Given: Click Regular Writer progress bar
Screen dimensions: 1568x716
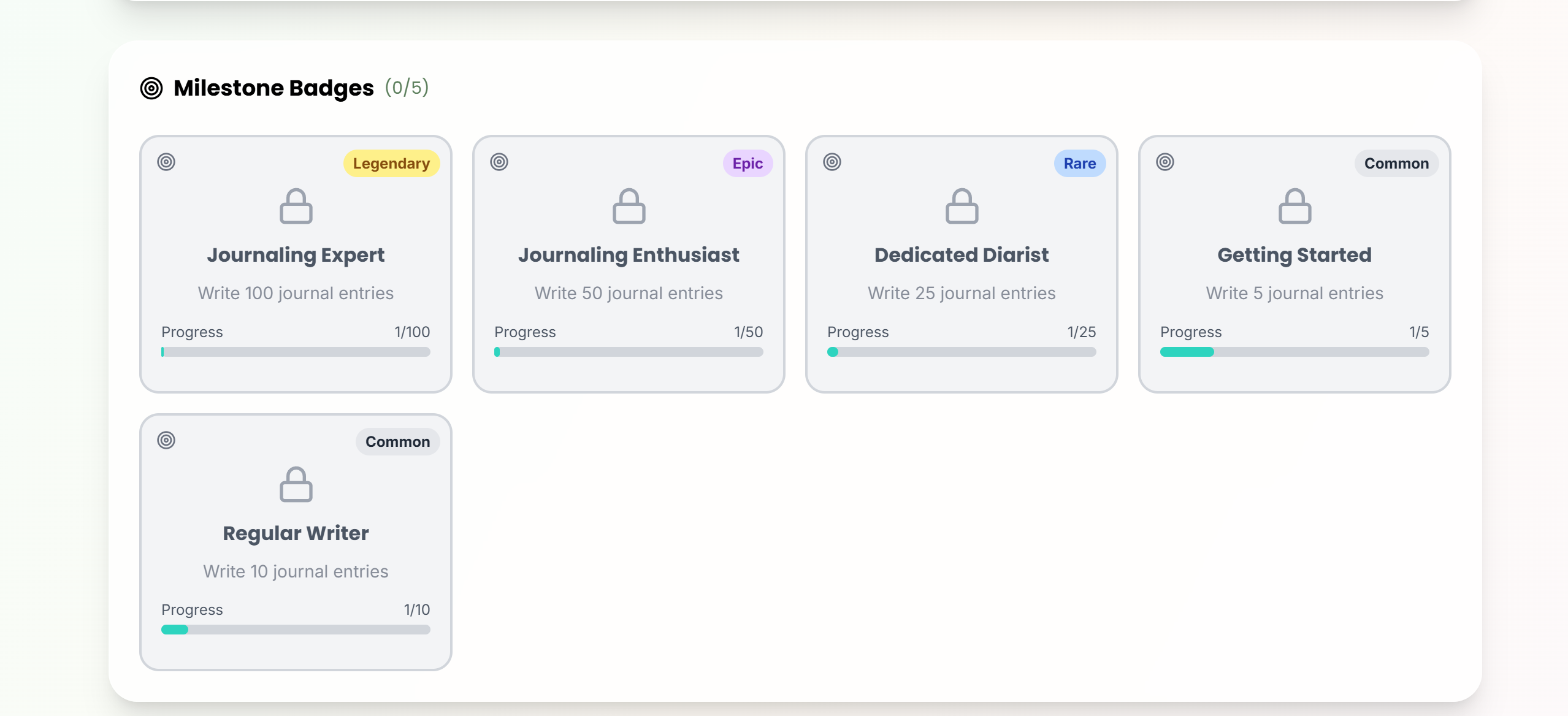Looking at the screenshot, I should pos(296,630).
